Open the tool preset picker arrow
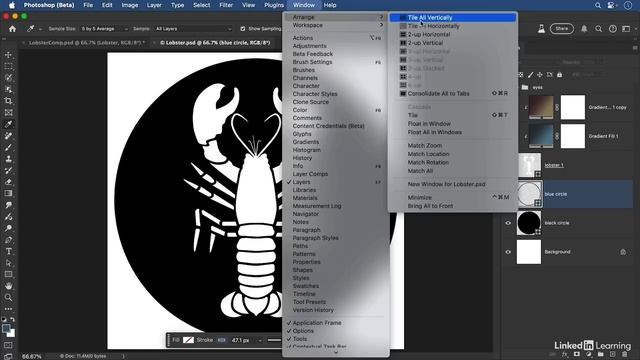 tap(40, 29)
